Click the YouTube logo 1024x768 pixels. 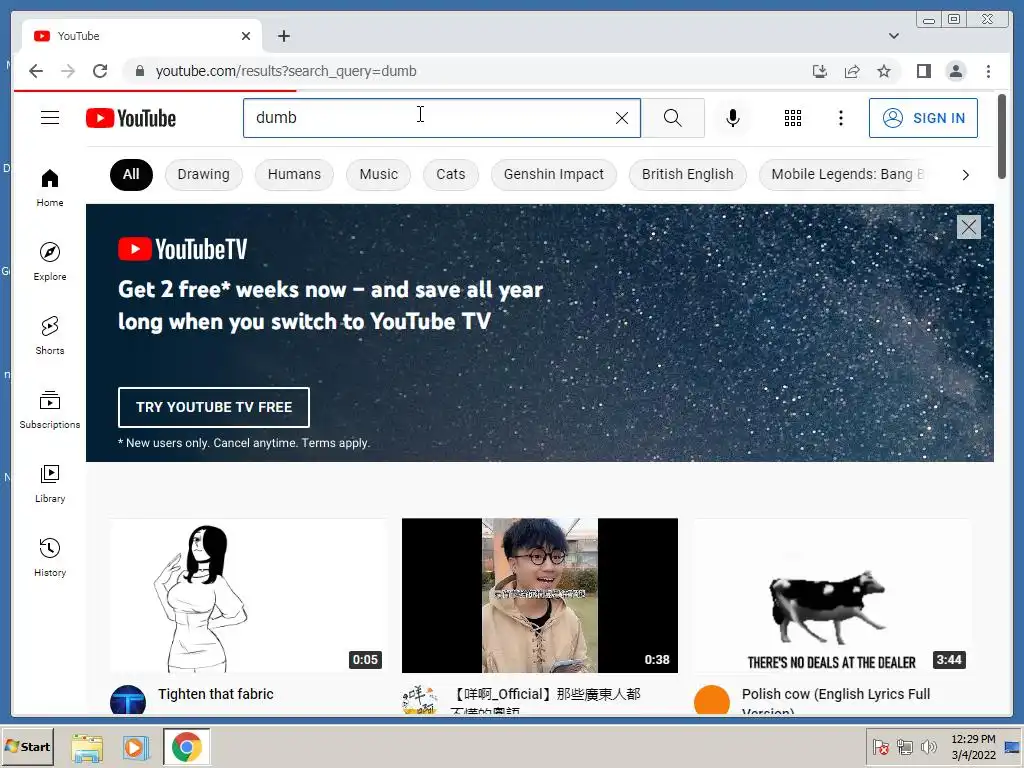pyautogui.click(x=131, y=118)
